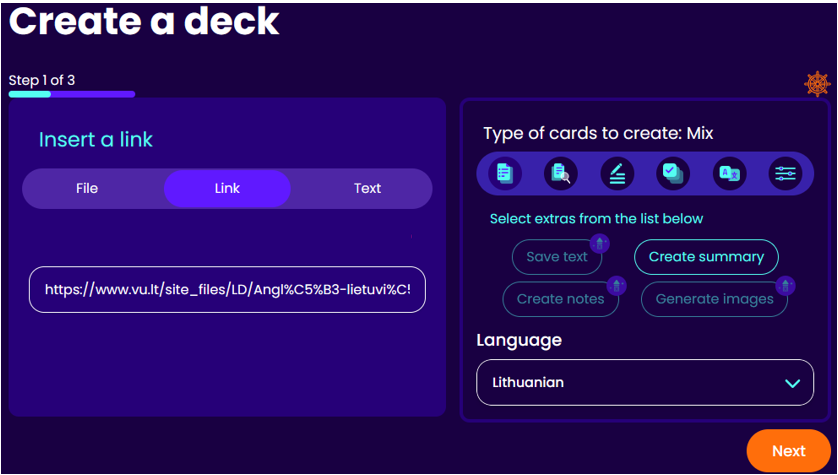Enable the Create notes extra

(x=560, y=299)
